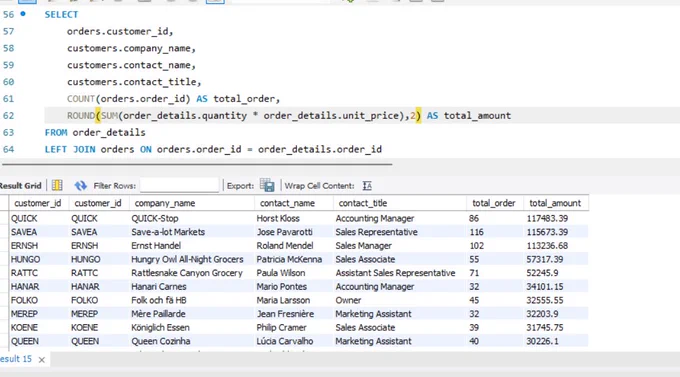Click the Result Grid icon
The image size is (680, 377).
pos(57,185)
